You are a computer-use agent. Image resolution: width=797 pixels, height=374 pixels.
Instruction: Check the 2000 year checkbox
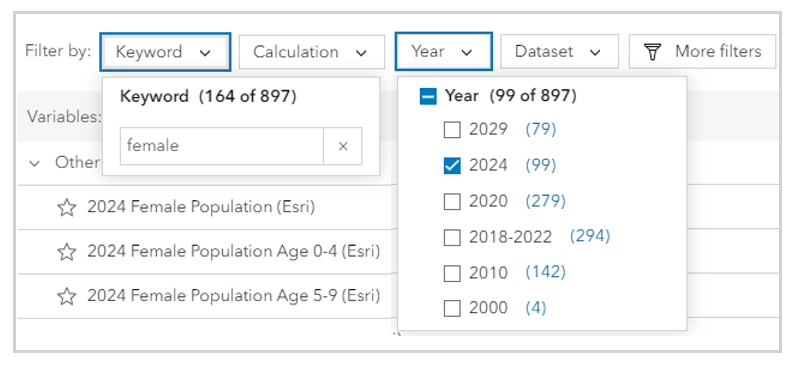pyautogui.click(x=452, y=308)
